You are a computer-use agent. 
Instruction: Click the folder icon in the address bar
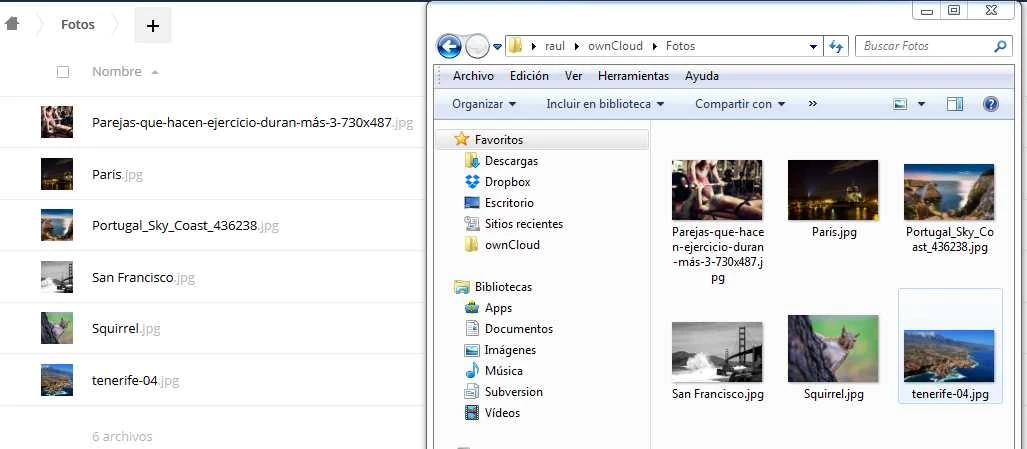515,46
